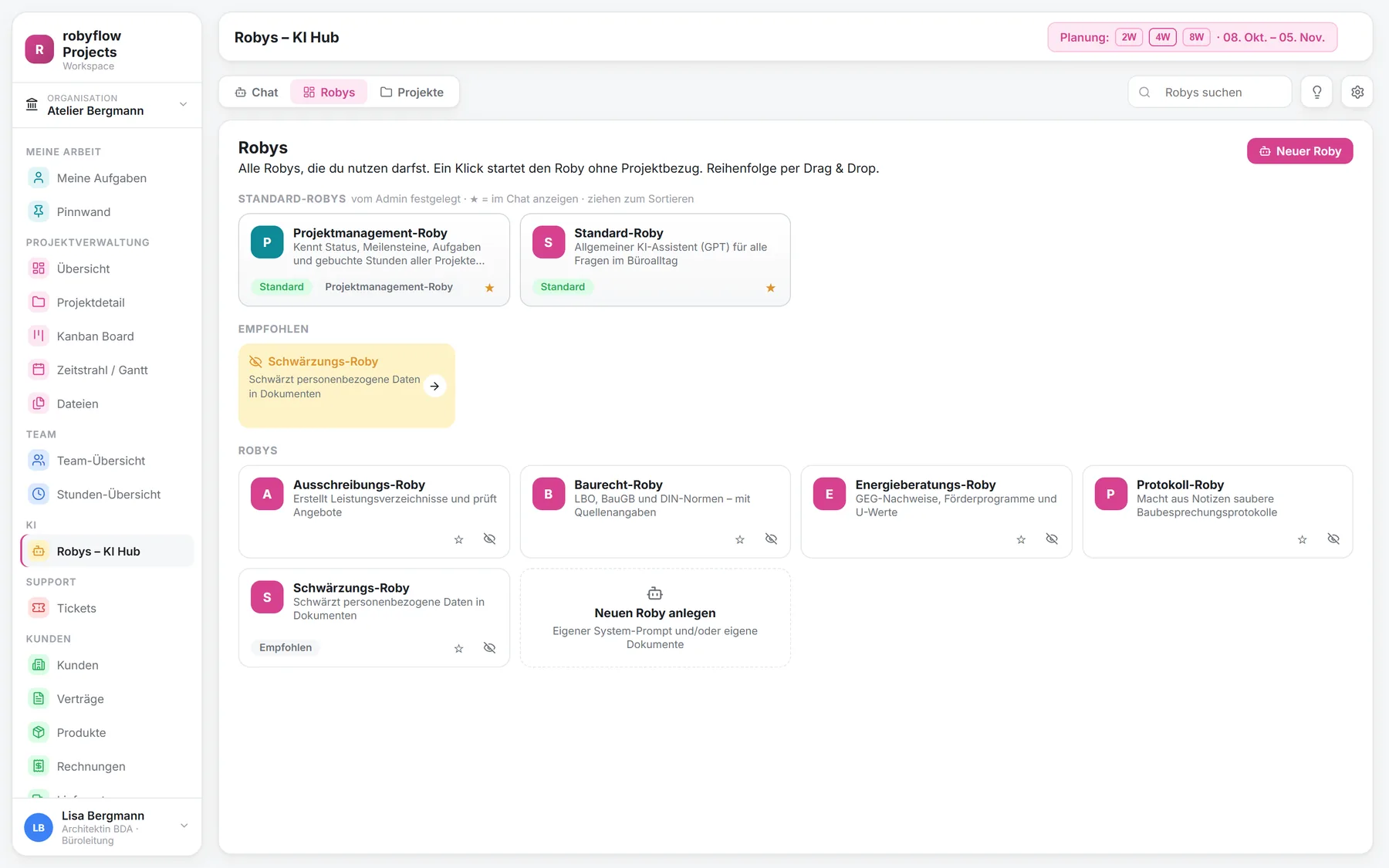Click the Tickets sidebar icon
This screenshot has width=1389, height=868.
tap(39, 608)
